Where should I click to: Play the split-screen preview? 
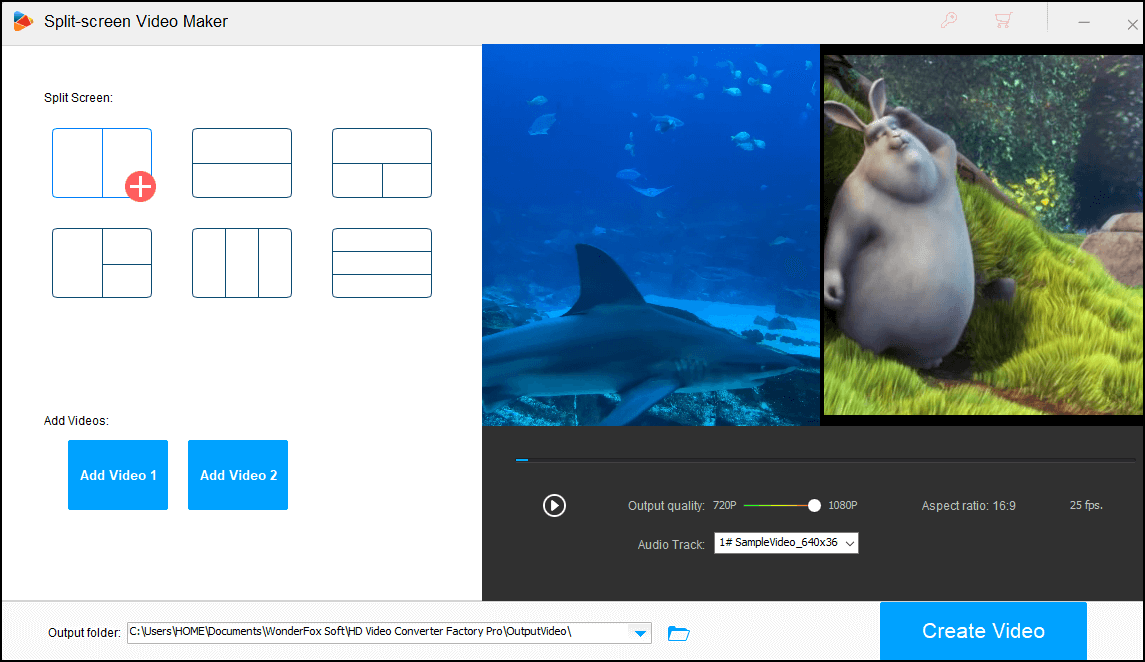pyautogui.click(x=554, y=505)
